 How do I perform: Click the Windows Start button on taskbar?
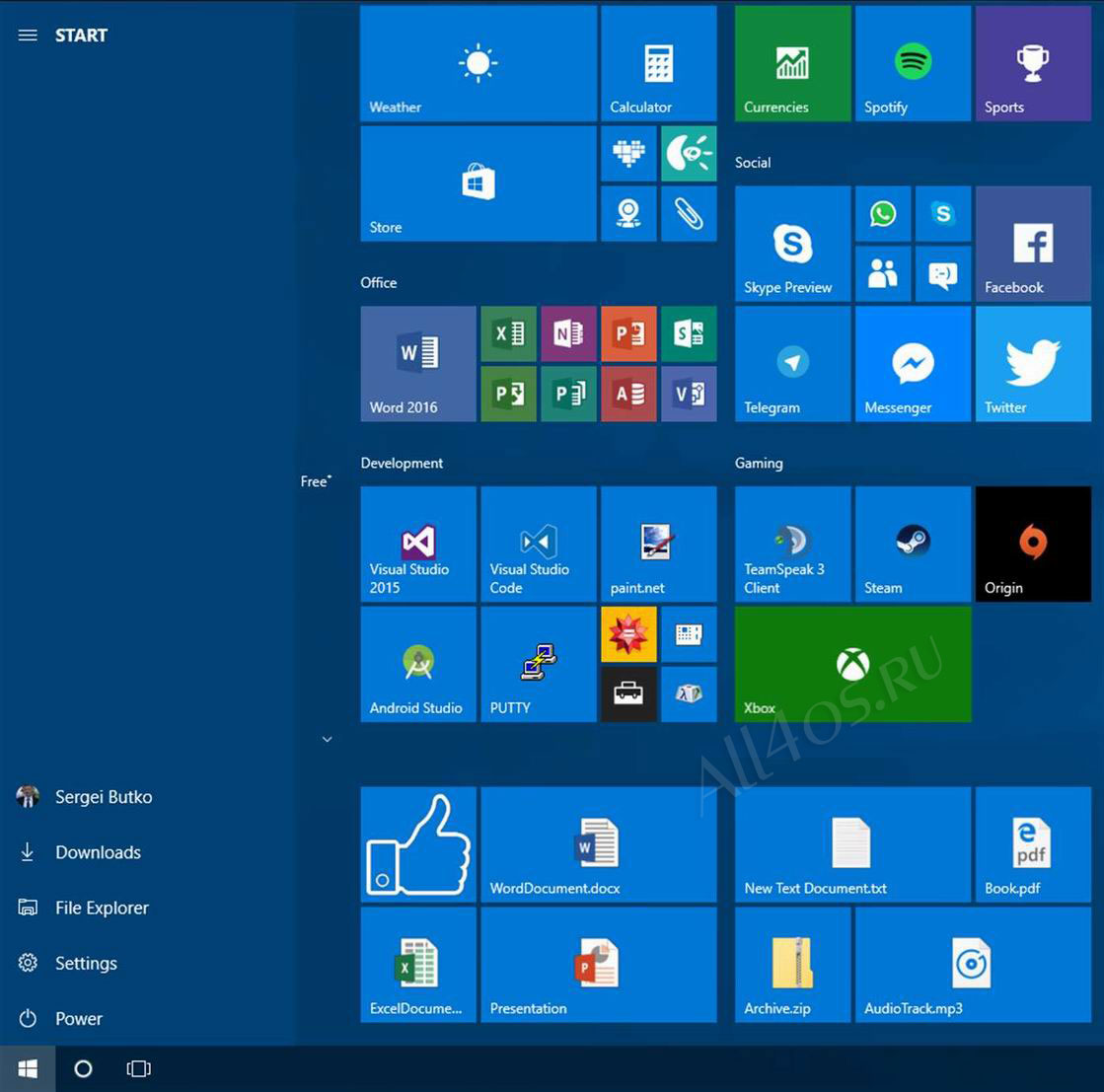point(28,1068)
